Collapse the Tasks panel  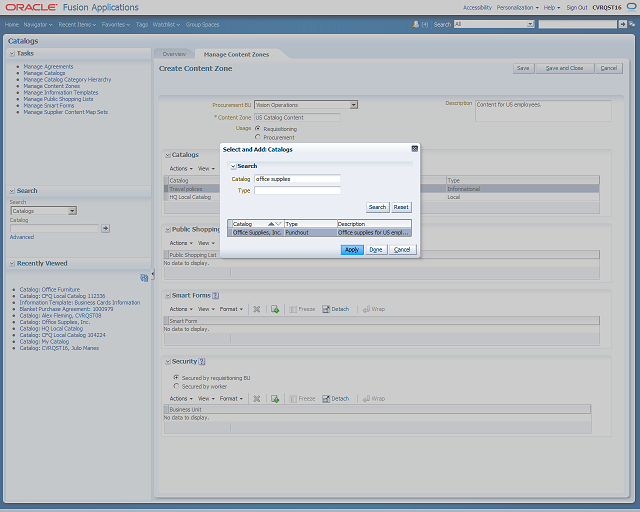click(x=12, y=53)
